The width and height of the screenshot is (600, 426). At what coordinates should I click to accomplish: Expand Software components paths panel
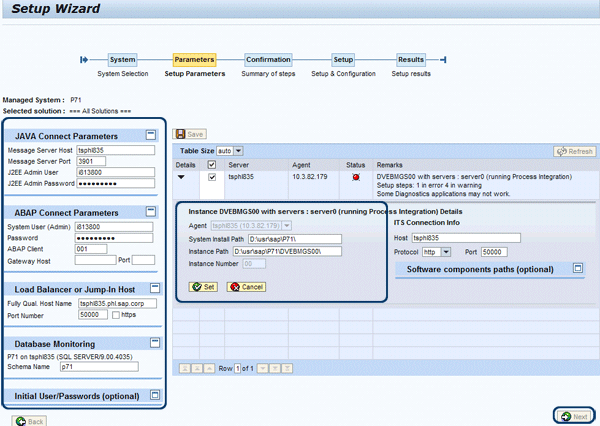pyautogui.click(x=578, y=268)
